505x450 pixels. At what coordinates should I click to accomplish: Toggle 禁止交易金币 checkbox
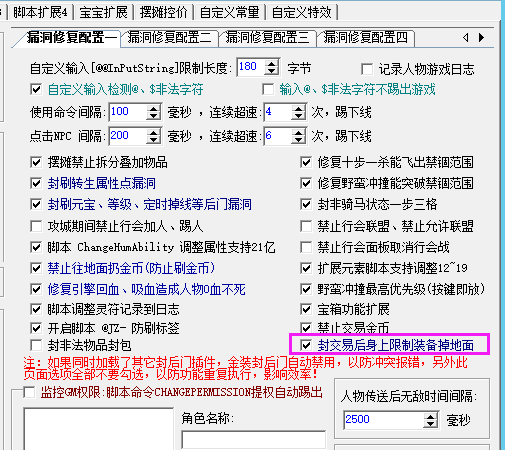coord(306,328)
